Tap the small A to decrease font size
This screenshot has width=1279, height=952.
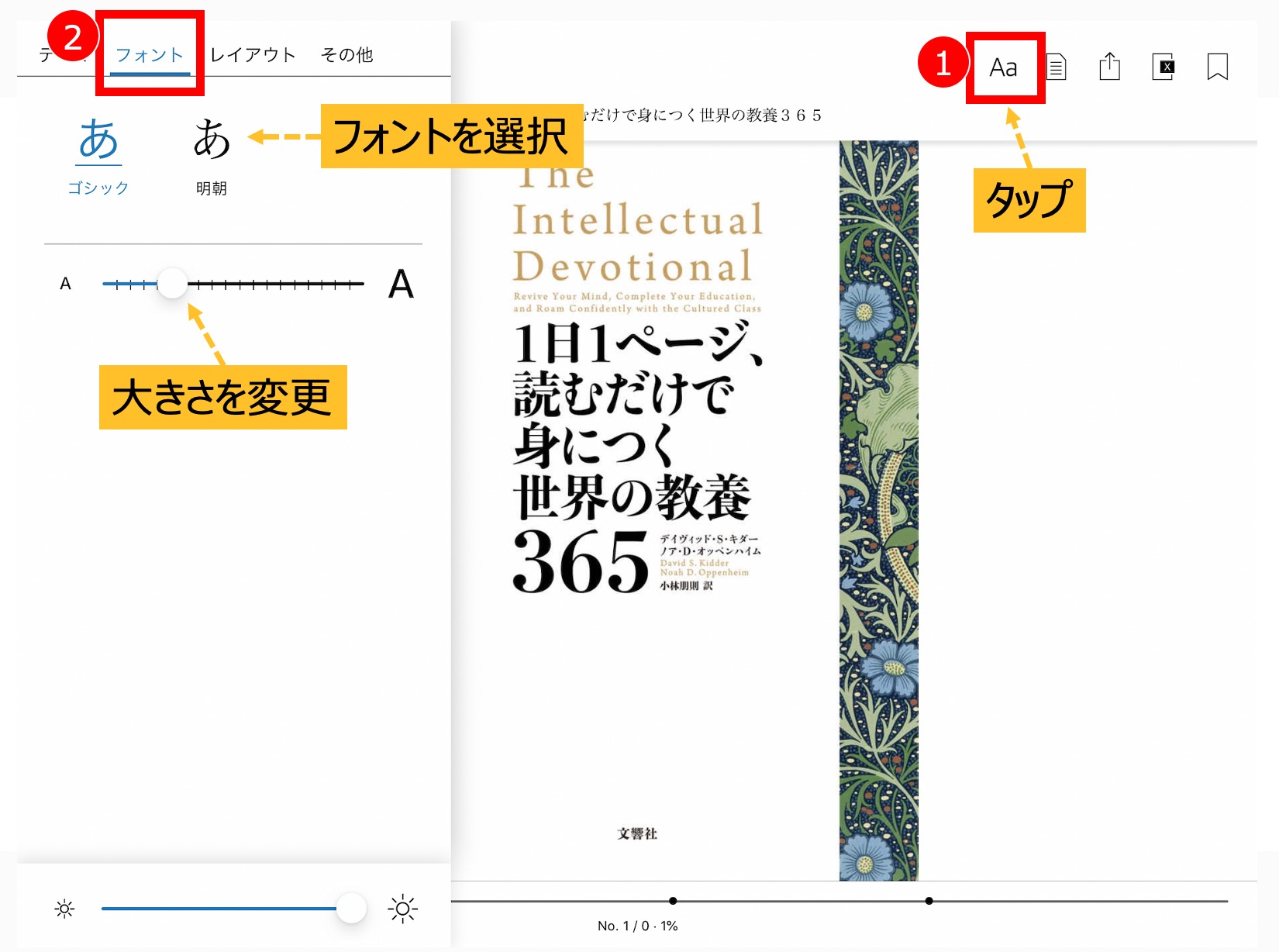pyautogui.click(x=66, y=284)
